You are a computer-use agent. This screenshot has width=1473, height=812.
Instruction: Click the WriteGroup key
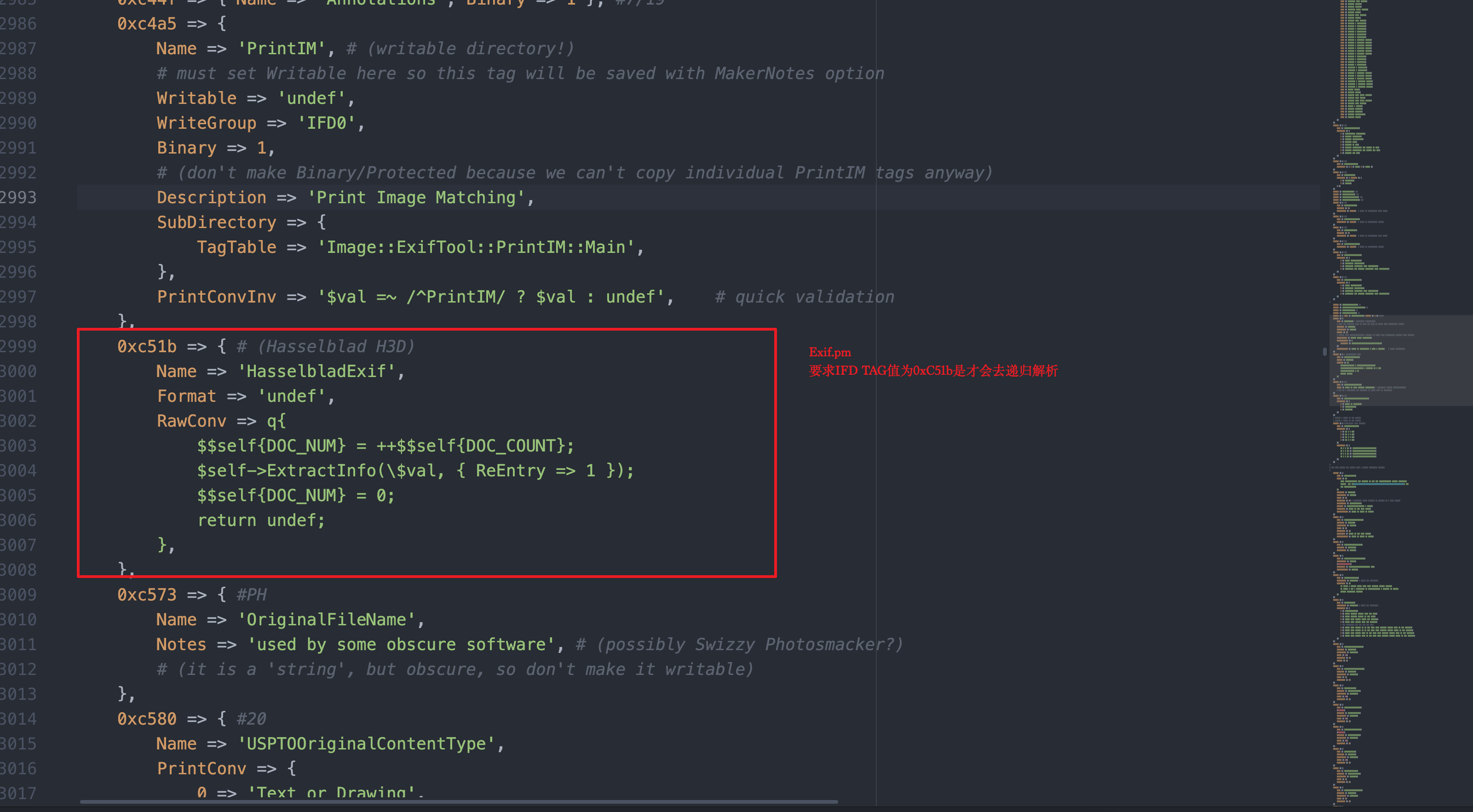(x=207, y=123)
